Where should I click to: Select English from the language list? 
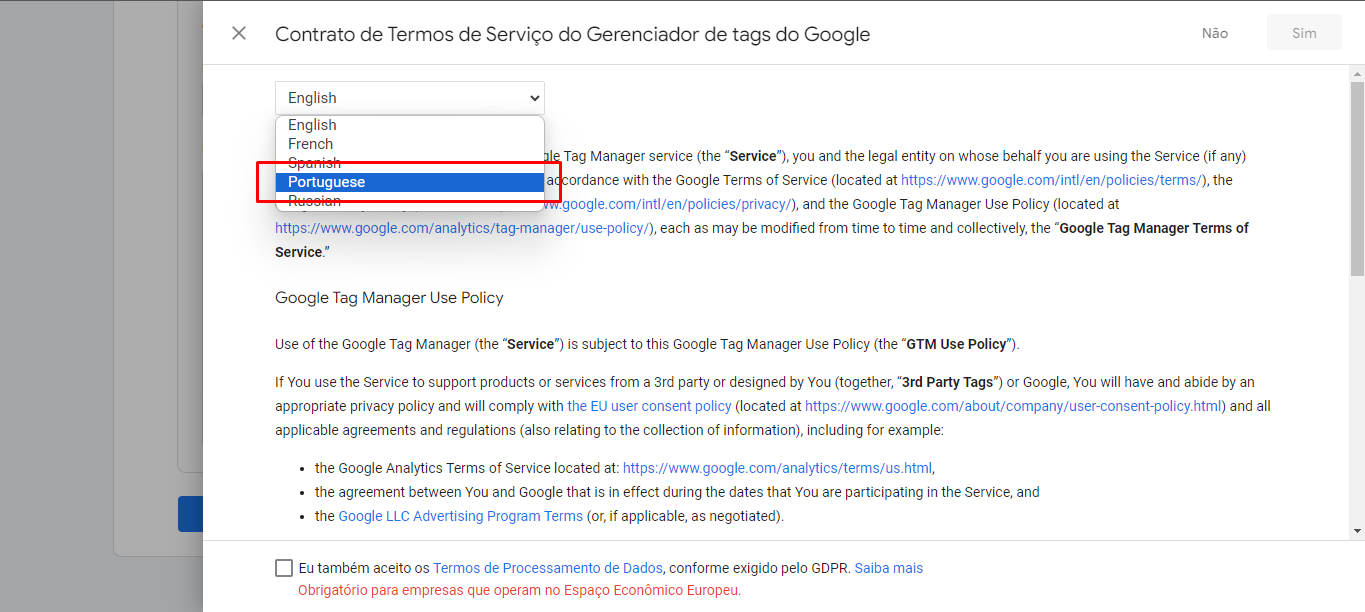312,125
